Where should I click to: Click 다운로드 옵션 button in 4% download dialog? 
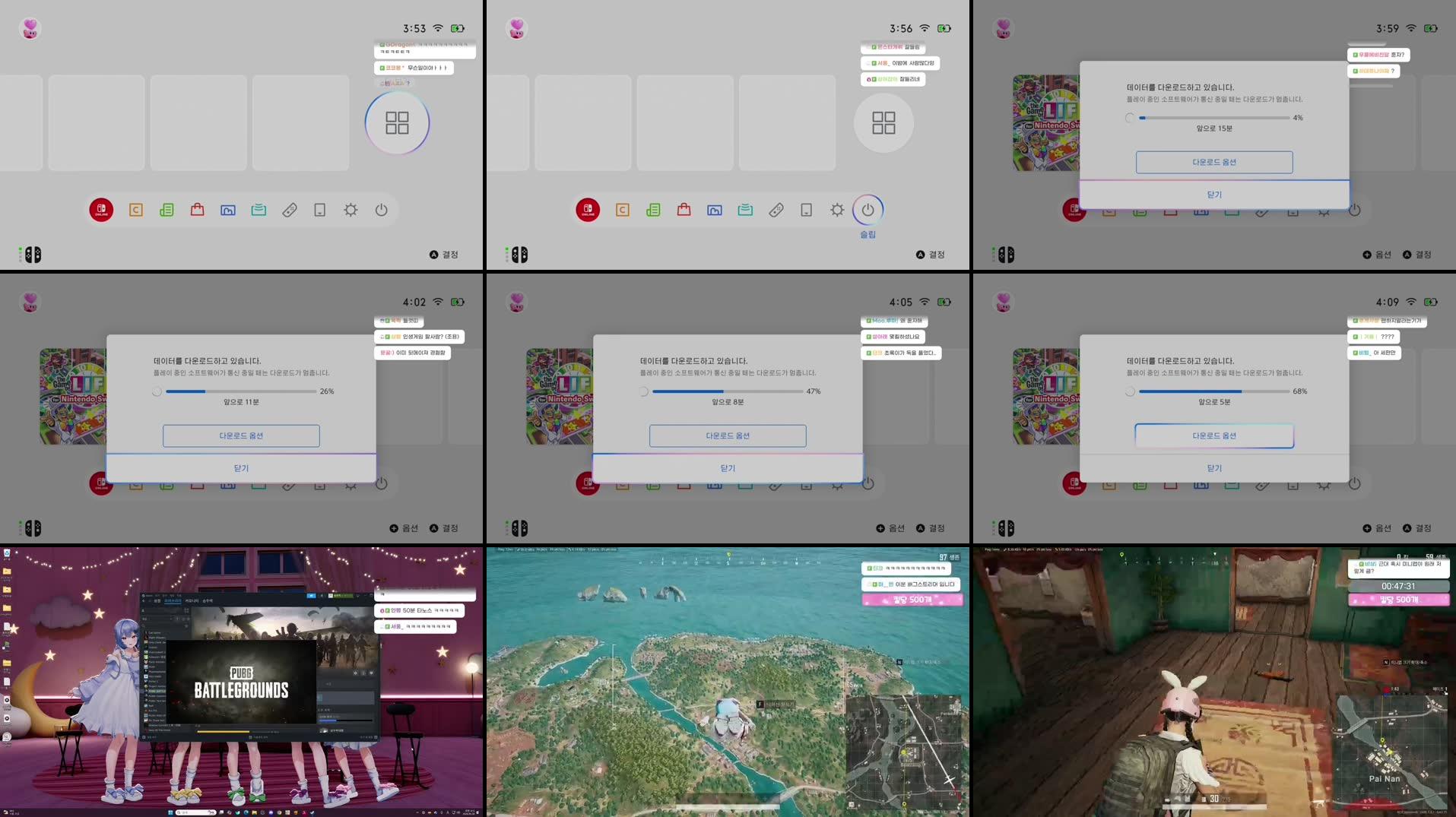[x=1214, y=162]
